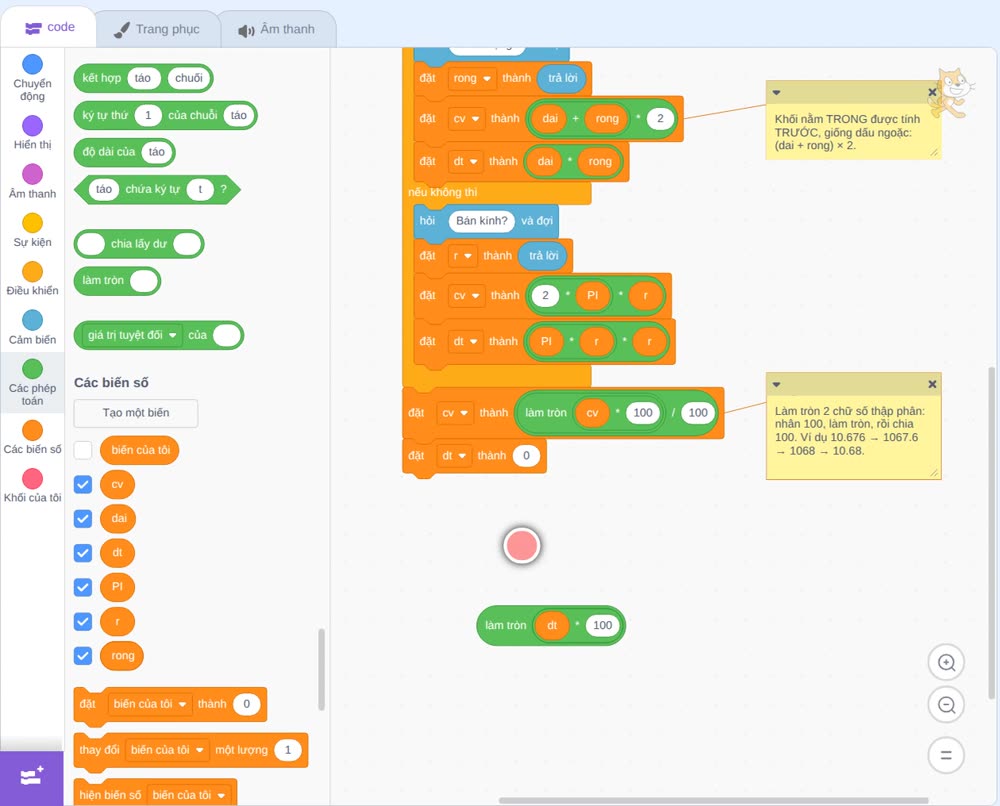1000x806 pixels.
Task: Open the Các biến số category
Action: click(32, 437)
